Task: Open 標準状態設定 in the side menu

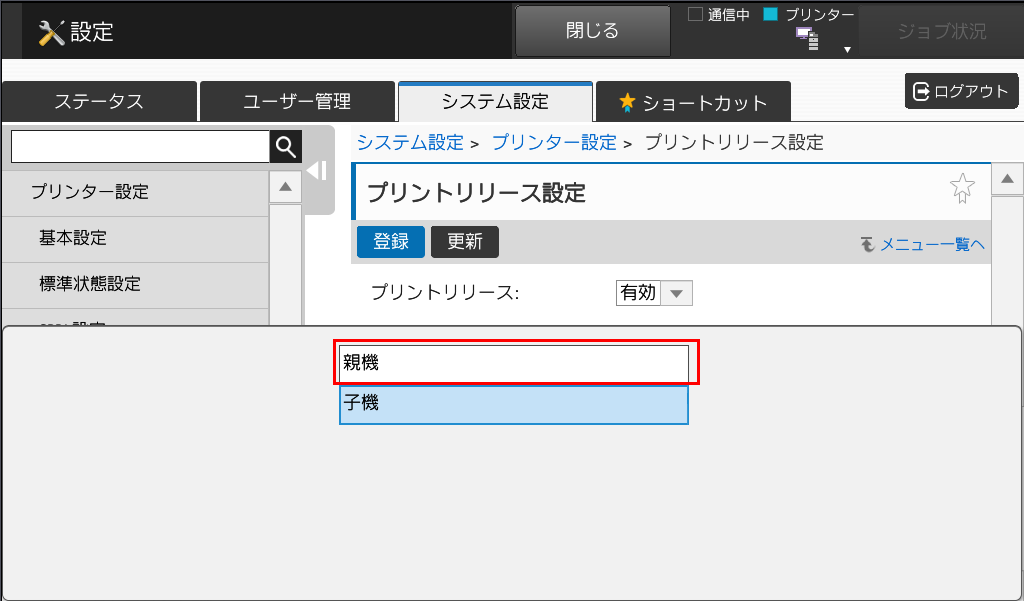Action: pos(135,285)
